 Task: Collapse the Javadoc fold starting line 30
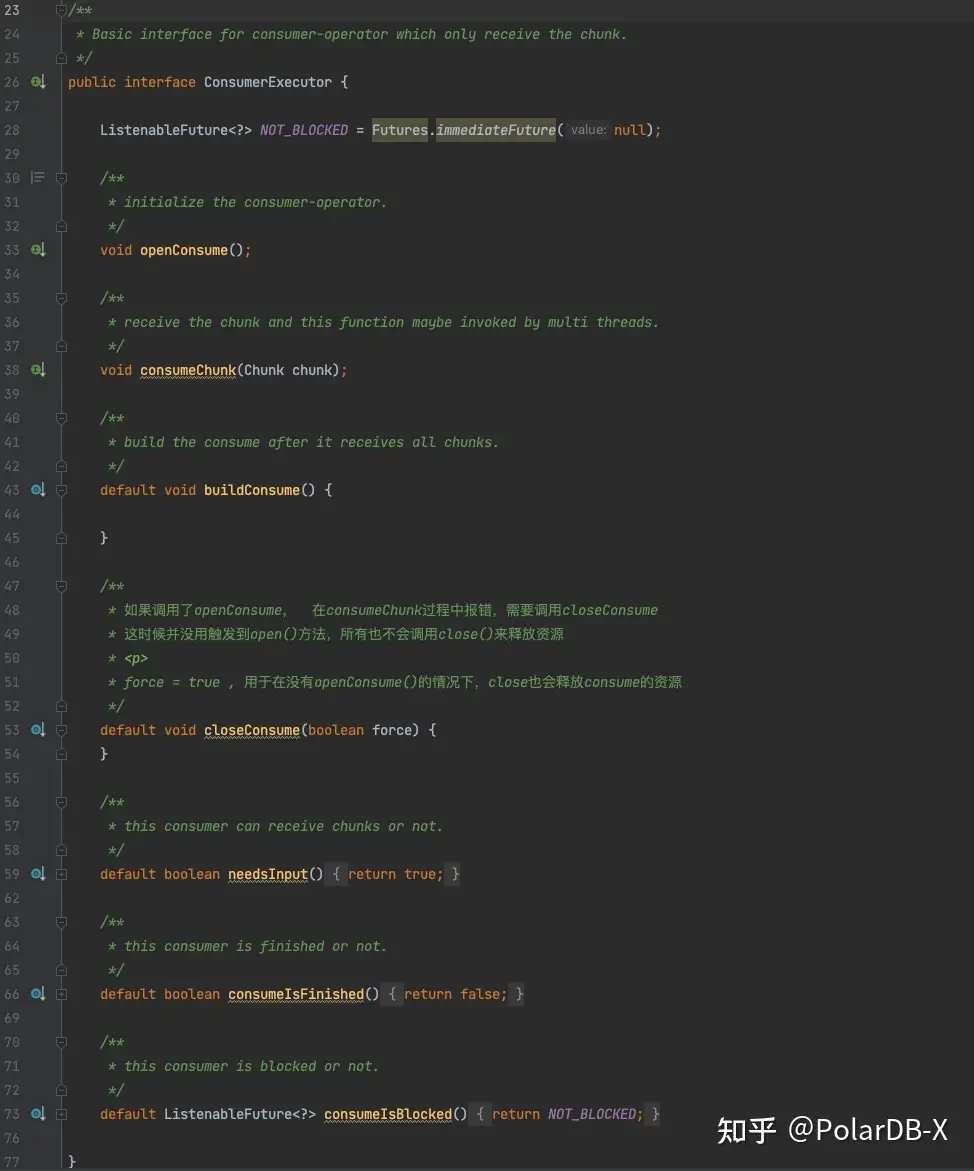point(62,178)
